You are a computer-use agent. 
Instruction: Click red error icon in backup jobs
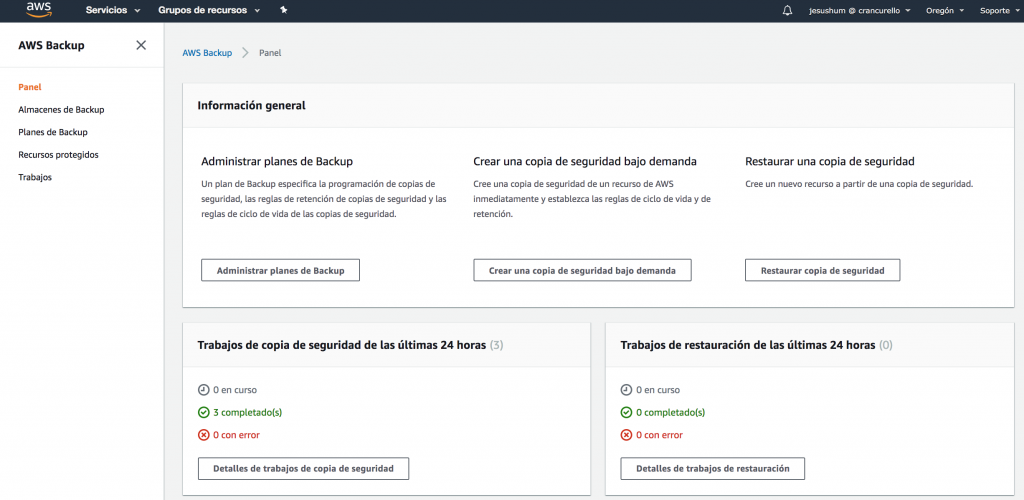point(204,435)
